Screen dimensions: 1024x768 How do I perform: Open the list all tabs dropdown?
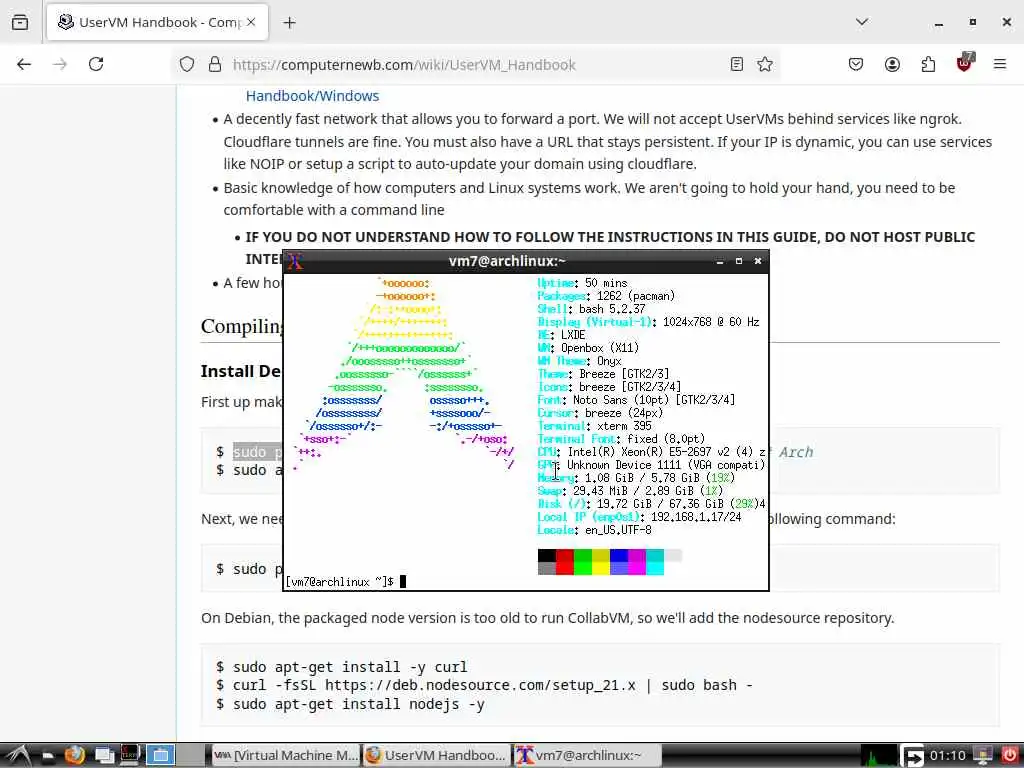pos(862,22)
